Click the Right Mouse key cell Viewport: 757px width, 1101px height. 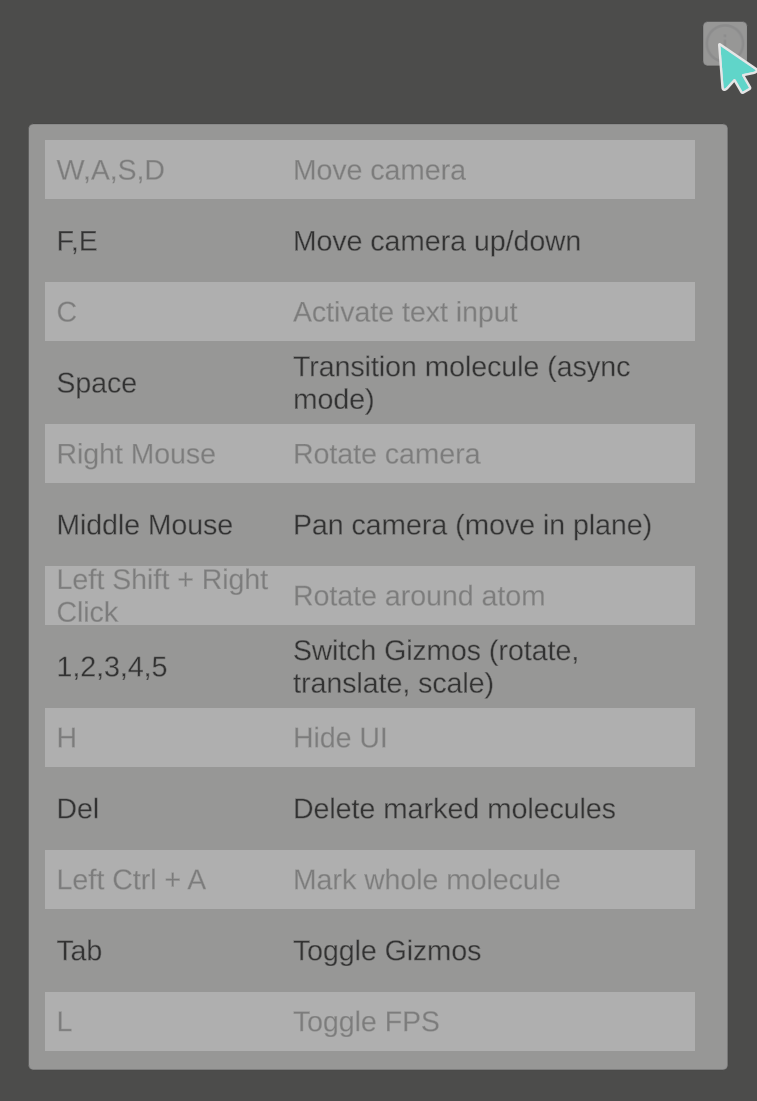coord(136,454)
